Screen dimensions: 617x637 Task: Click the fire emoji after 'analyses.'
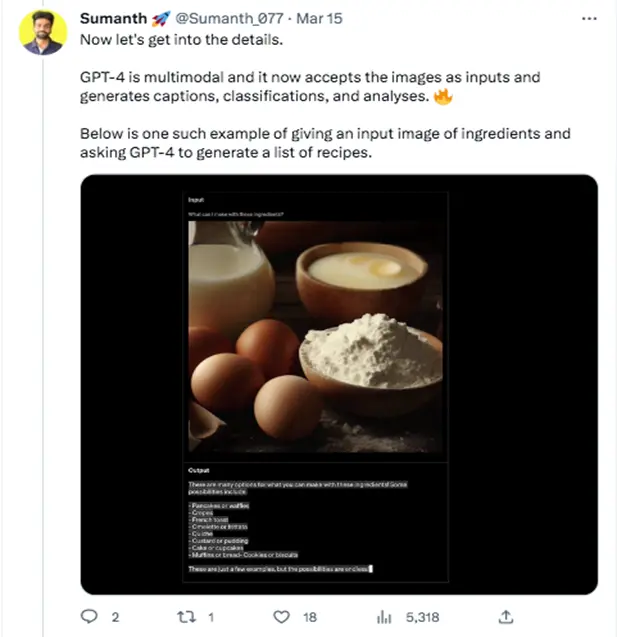point(444,97)
